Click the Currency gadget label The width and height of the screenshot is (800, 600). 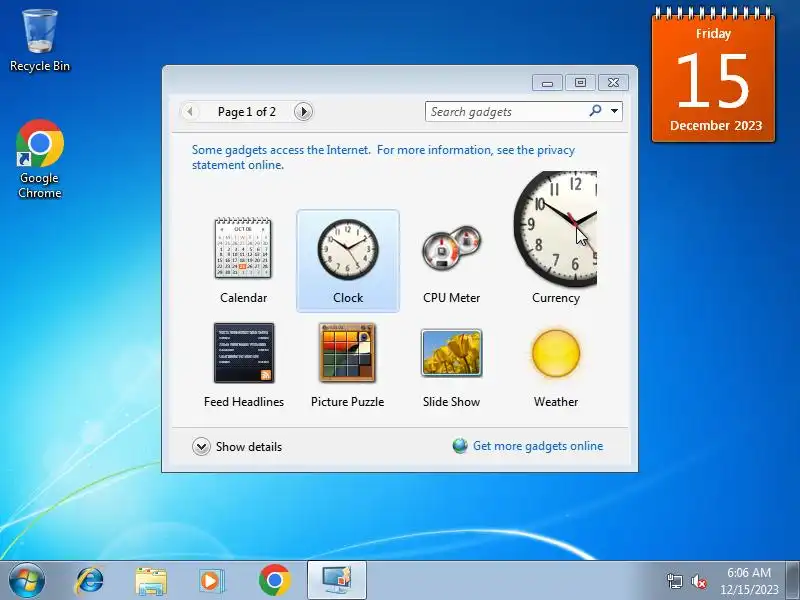pyautogui.click(x=556, y=298)
